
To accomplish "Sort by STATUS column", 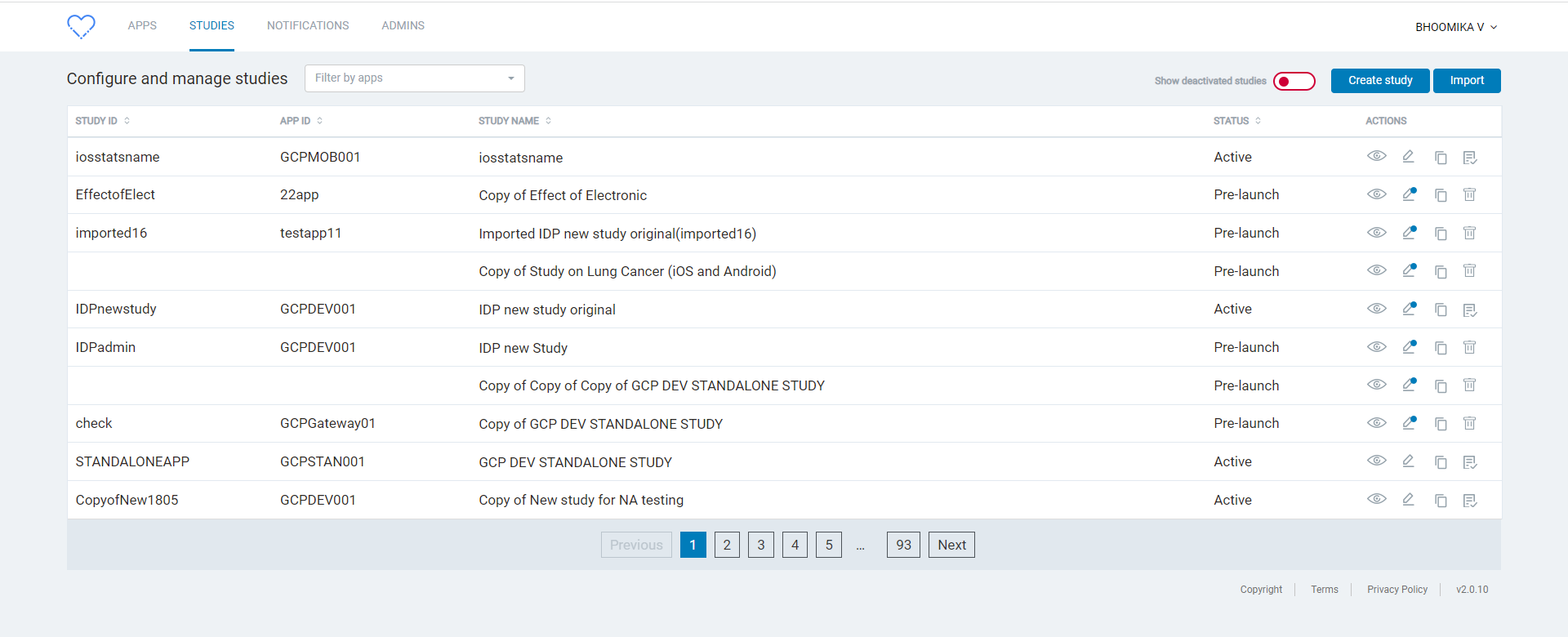I will tap(1237, 121).
